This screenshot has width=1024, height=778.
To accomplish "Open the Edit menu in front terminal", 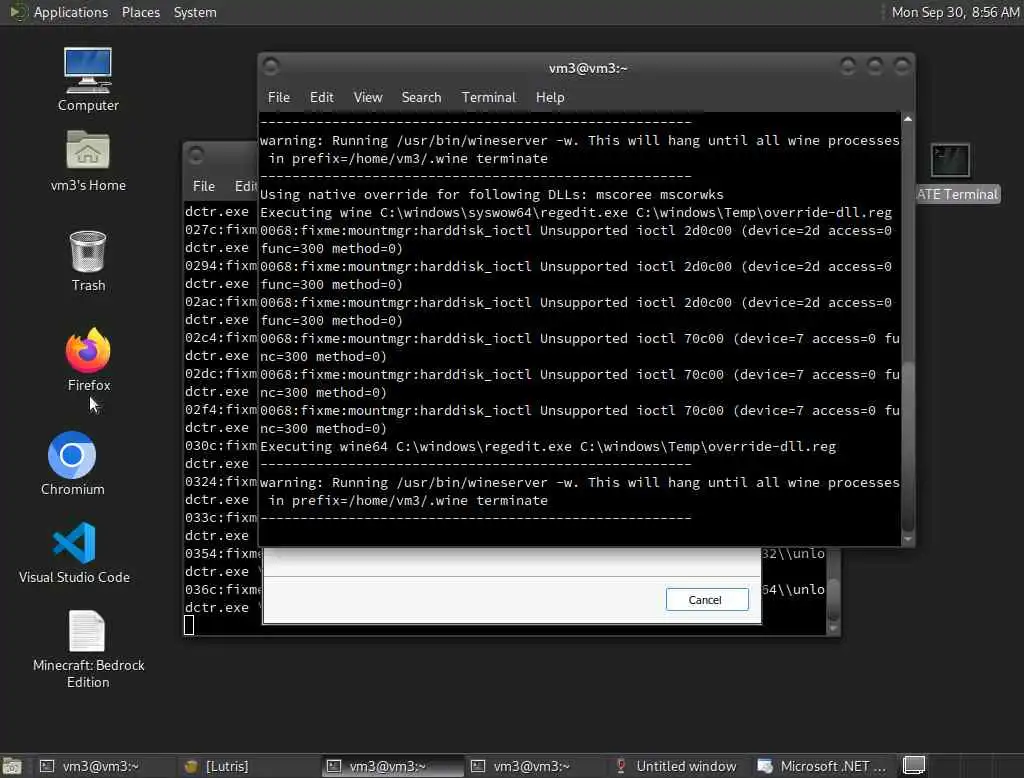I will pos(321,97).
